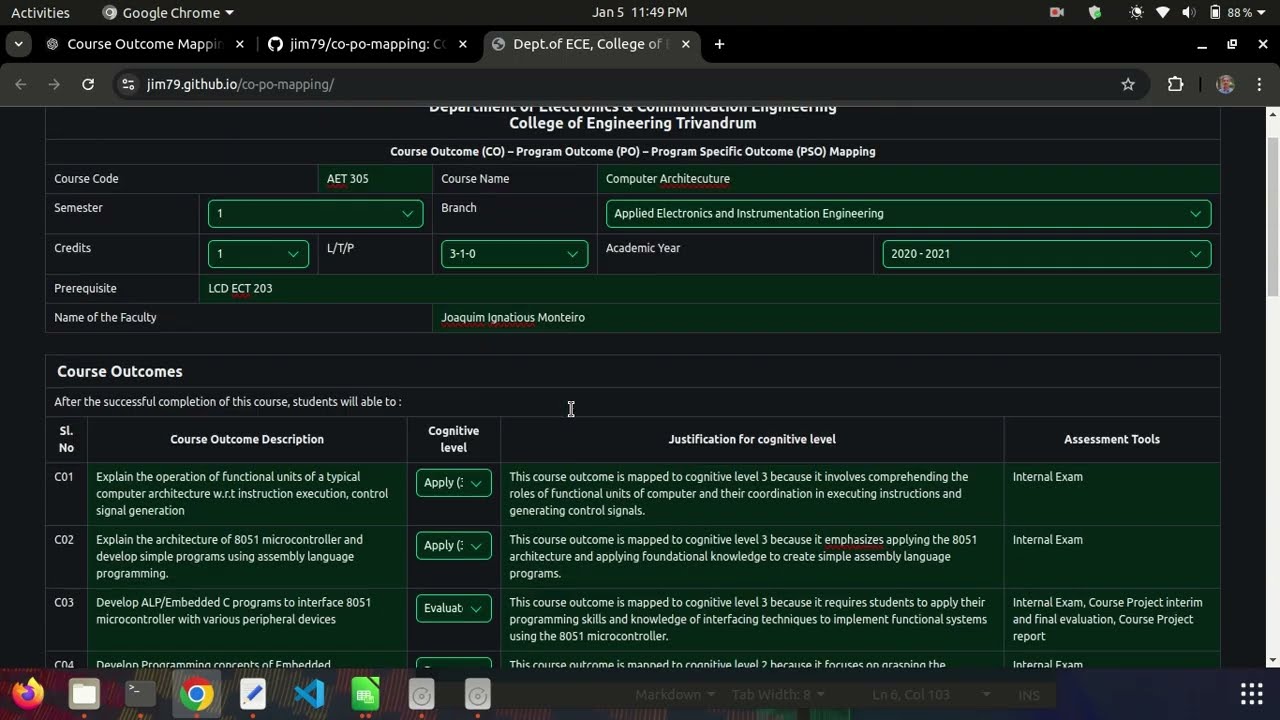This screenshot has width=1280, height=720.
Task: Open Chrome's three-dot menu
Action: pyautogui.click(x=1259, y=84)
